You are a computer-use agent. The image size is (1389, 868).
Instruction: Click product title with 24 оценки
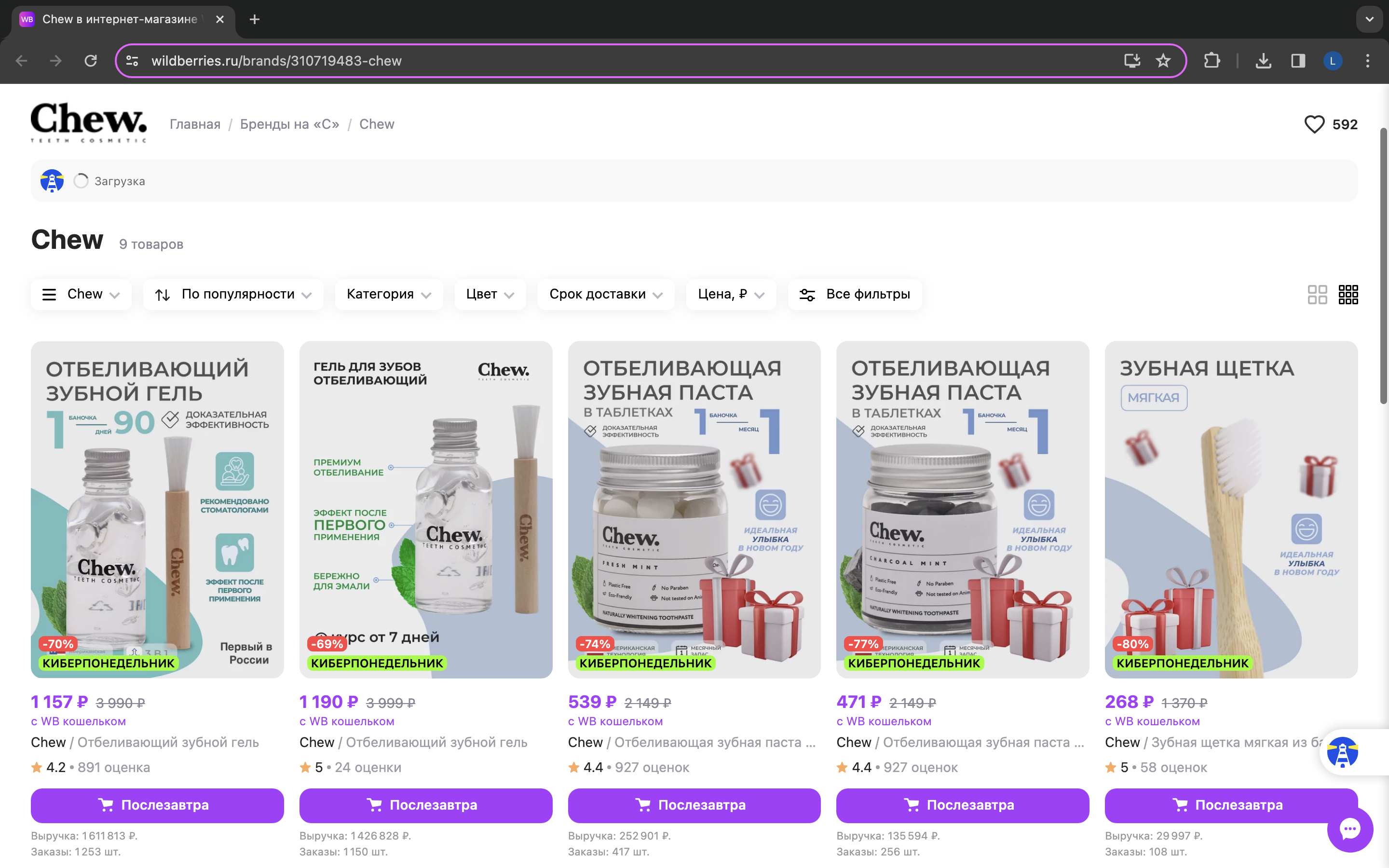tap(413, 742)
